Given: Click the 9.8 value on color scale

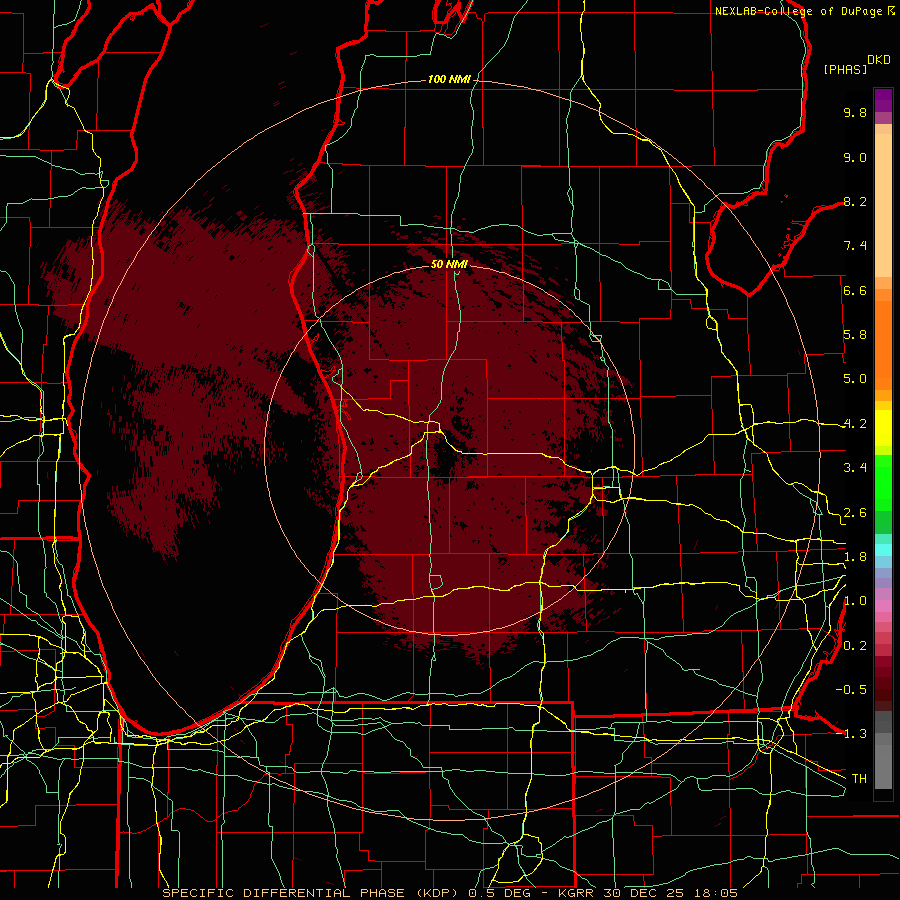Looking at the screenshot, I should pos(855,112).
